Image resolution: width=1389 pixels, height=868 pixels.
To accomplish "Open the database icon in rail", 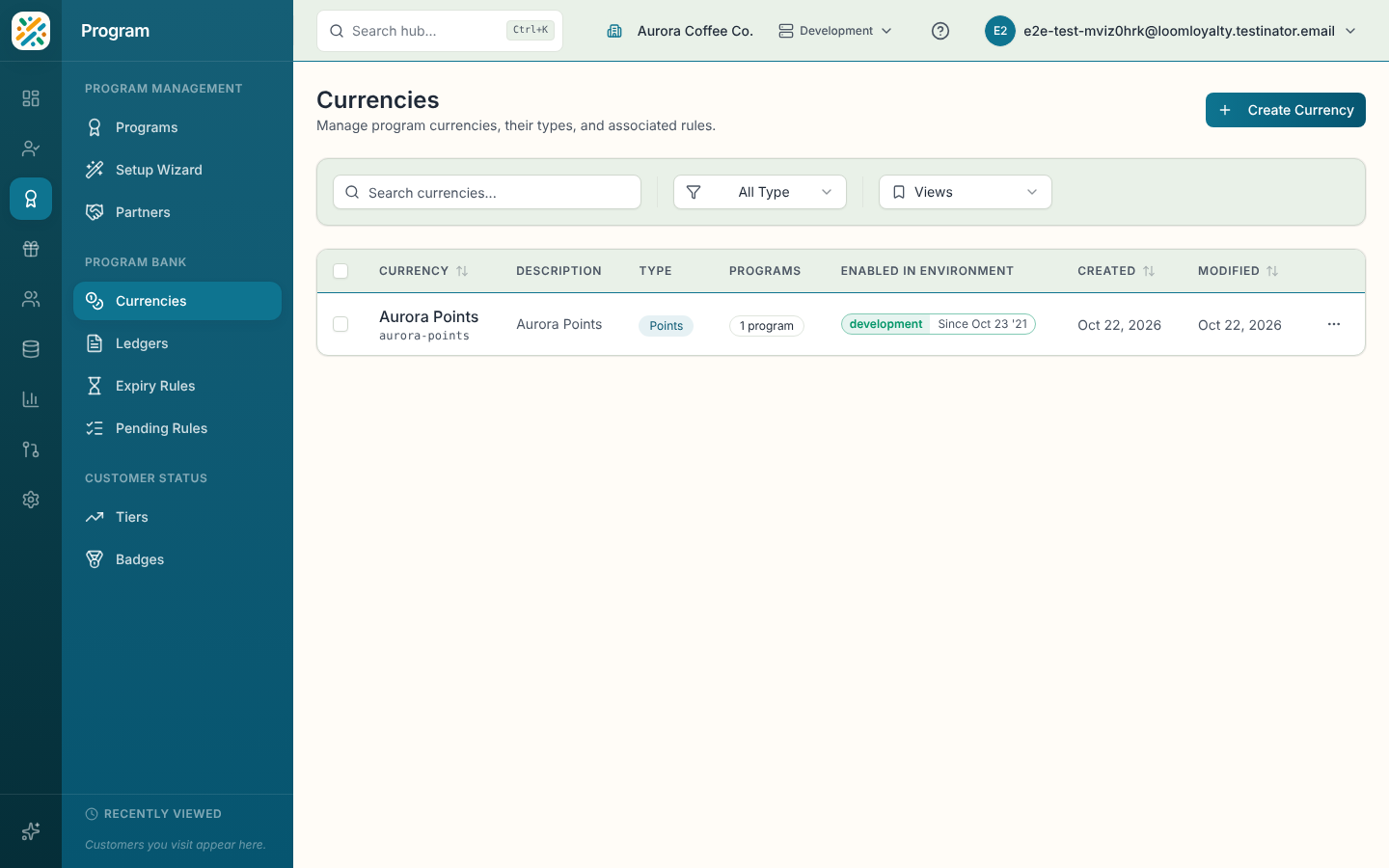I will pyautogui.click(x=31, y=349).
